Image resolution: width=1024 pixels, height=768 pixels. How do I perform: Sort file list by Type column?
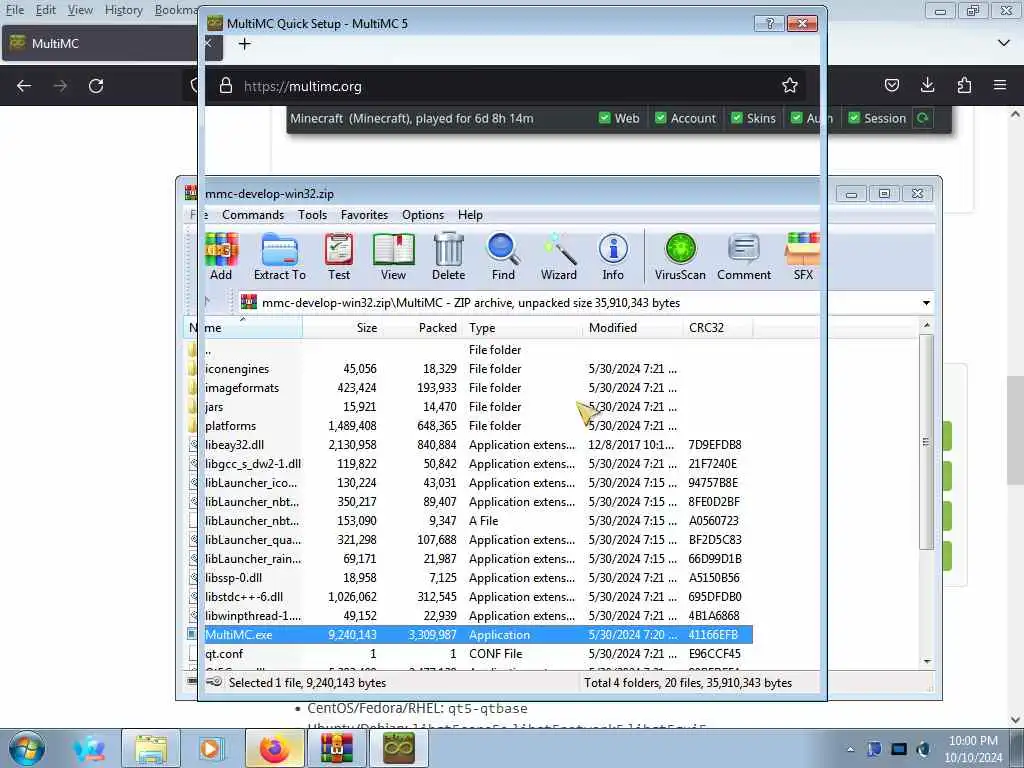tap(522, 328)
